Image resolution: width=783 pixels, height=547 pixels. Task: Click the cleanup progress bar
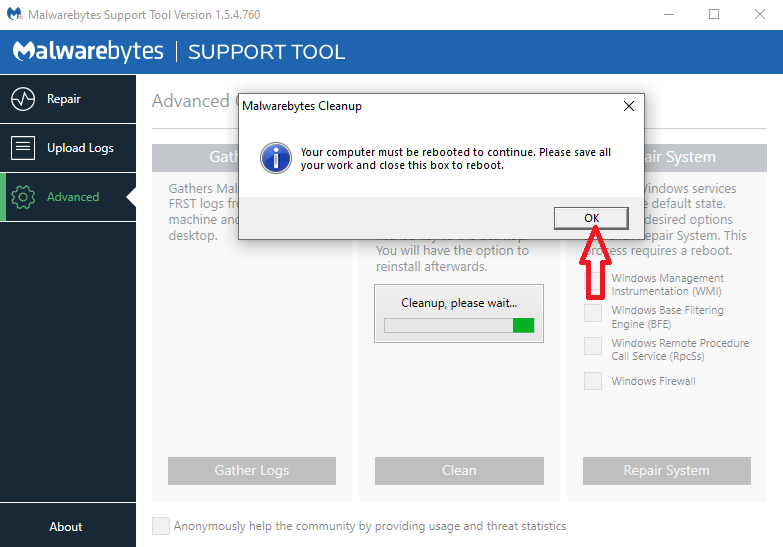point(459,326)
